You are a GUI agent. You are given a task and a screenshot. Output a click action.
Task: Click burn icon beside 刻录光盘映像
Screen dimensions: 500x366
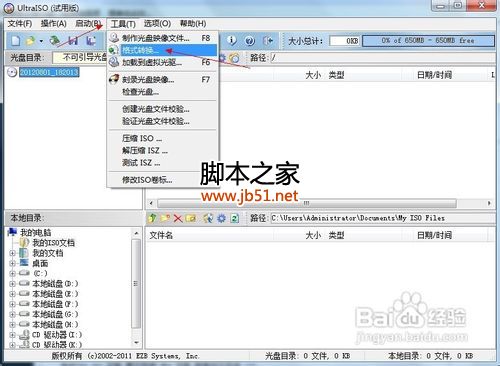pos(114,79)
